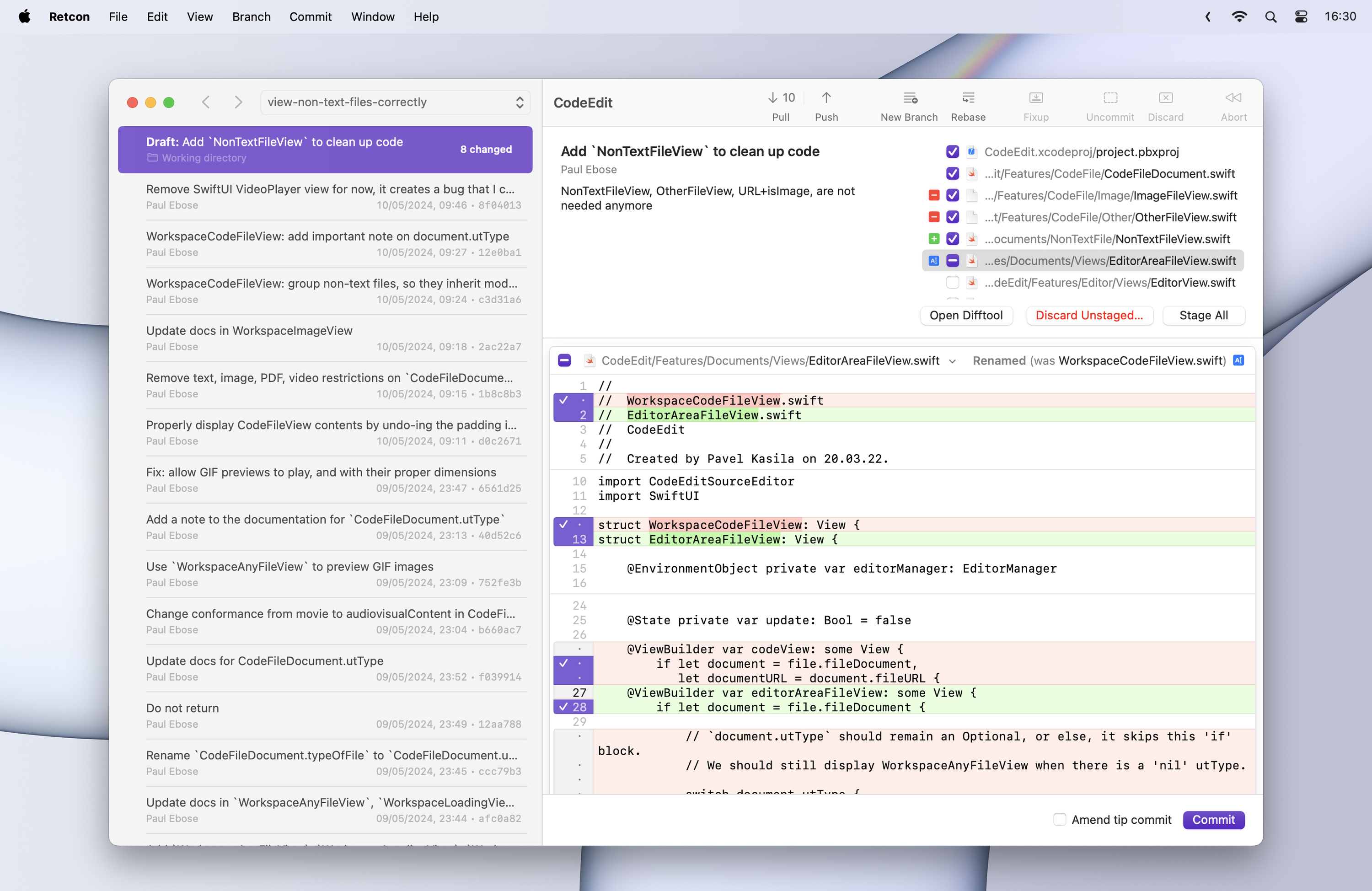Viewport: 1372px width, 891px height.
Task: Stage the EditorView.swift checkbox
Action: (x=952, y=283)
